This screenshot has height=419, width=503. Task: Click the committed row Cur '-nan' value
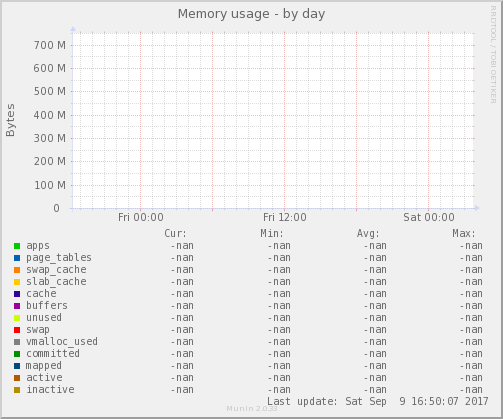click(x=182, y=354)
